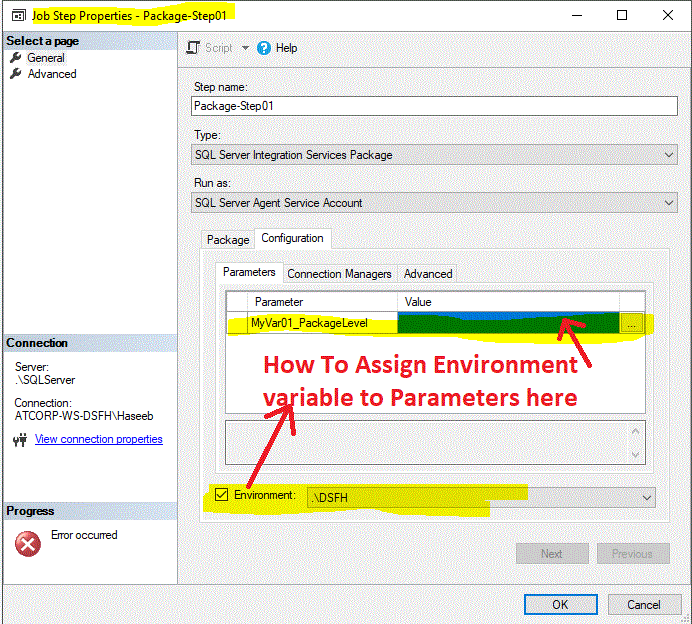Viewport: 692px width, 624px height.
Task: Click the General page wrench icon
Action: pos(16,57)
